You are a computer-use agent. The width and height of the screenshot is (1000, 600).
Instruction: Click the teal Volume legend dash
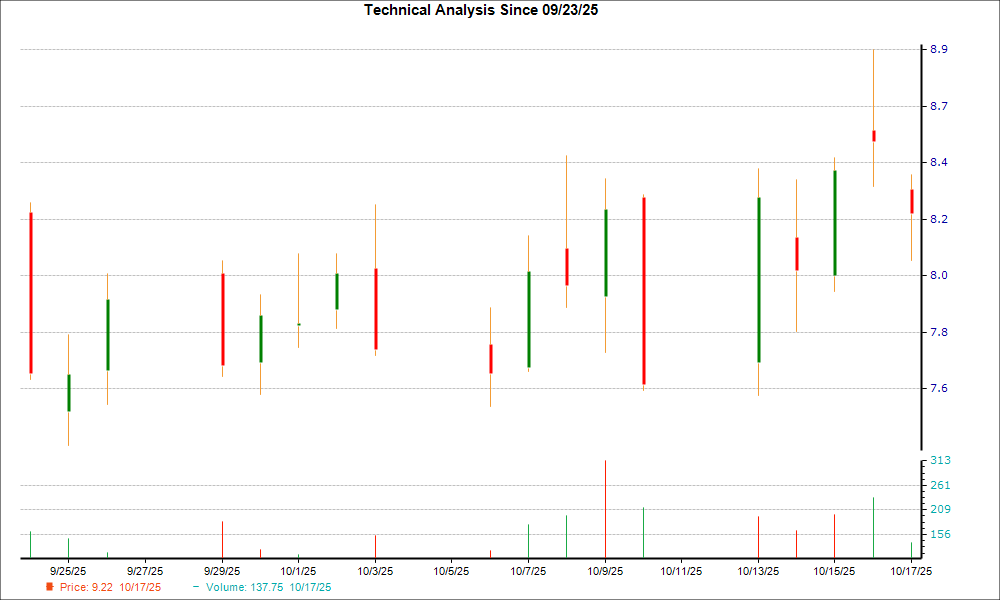196,587
